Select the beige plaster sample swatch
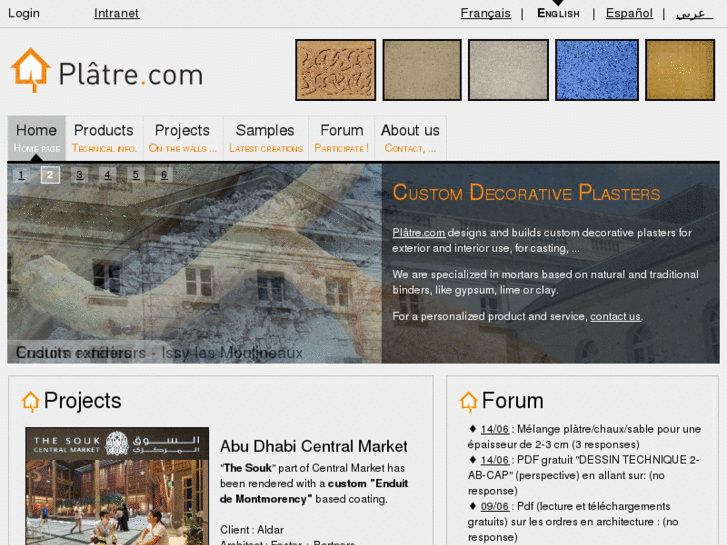This screenshot has width=727, height=545. coord(422,70)
